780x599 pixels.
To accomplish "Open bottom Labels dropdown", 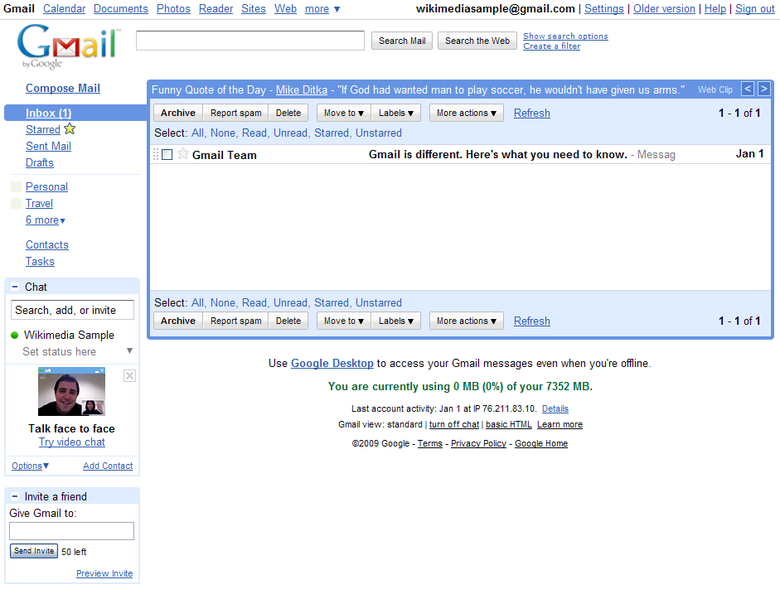I will coord(396,321).
